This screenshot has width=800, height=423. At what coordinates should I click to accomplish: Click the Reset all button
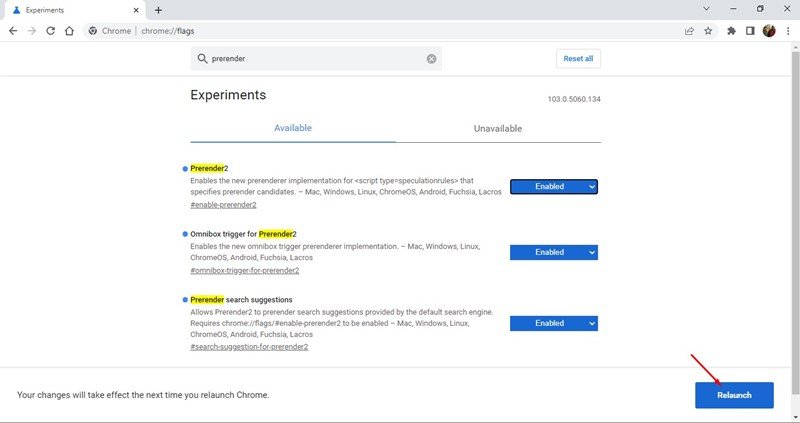pyautogui.click(x=578, y=59)
